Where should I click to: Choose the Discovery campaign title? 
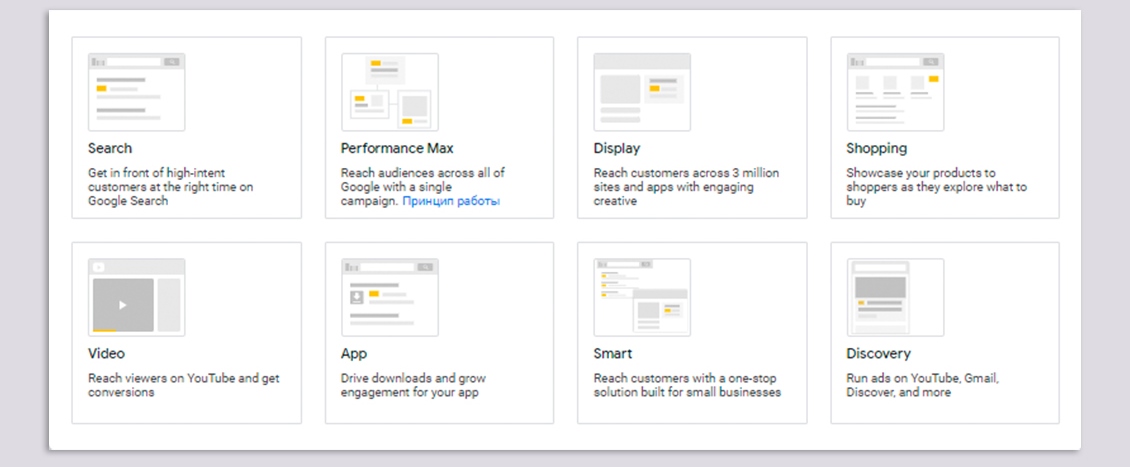click(x=879, y=353)
